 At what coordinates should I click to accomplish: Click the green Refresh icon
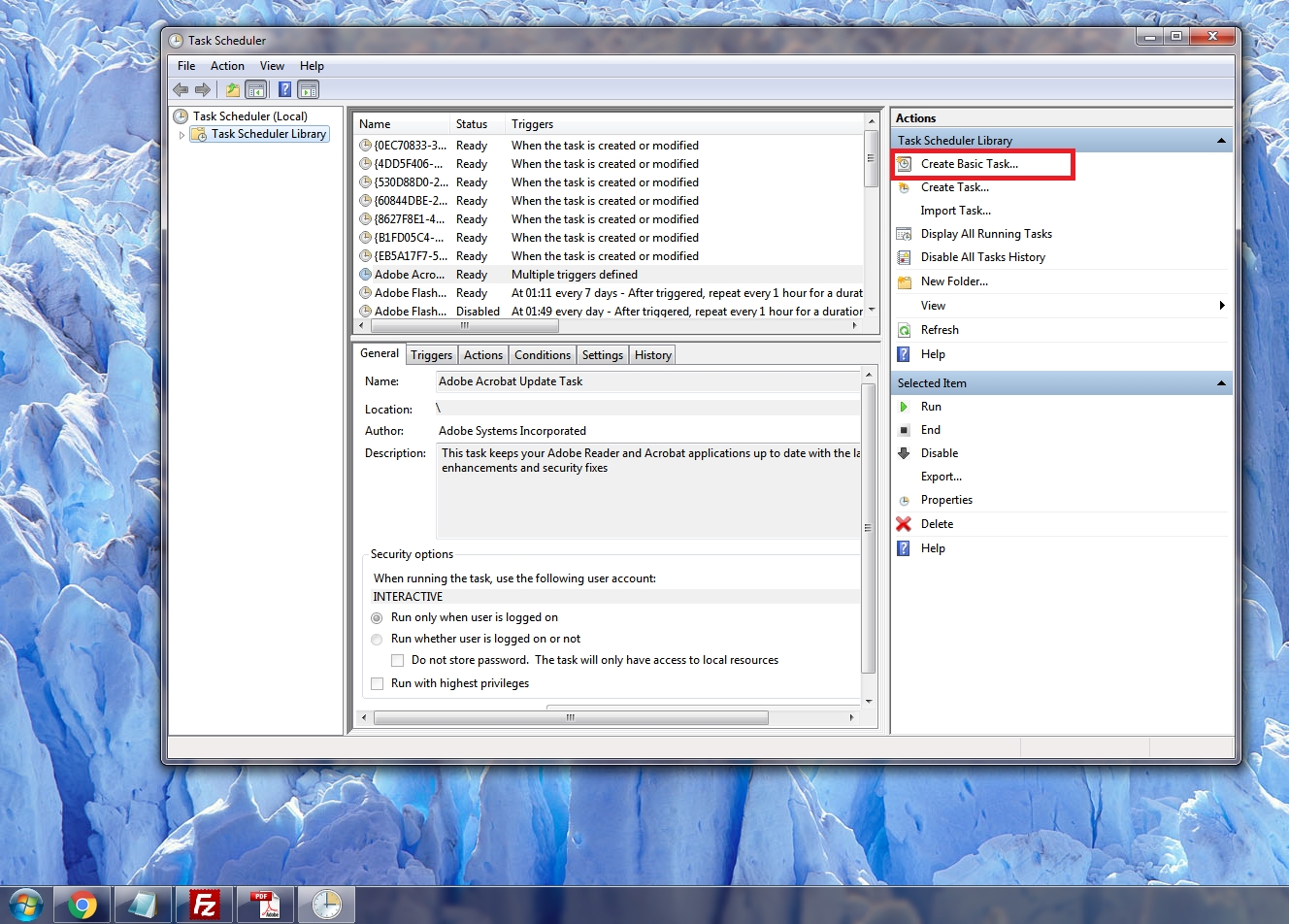click(904, 330)
